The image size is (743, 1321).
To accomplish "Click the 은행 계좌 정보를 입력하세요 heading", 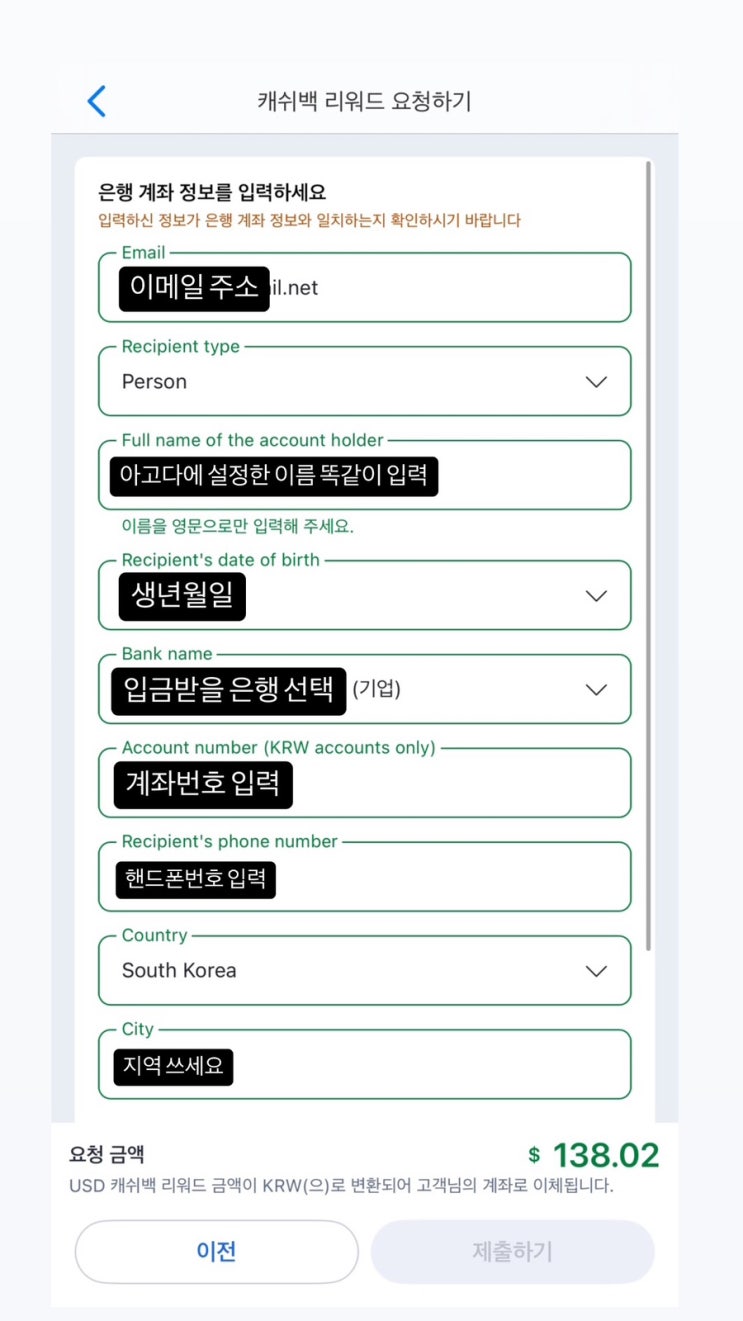I will click(x=211, y=192).
